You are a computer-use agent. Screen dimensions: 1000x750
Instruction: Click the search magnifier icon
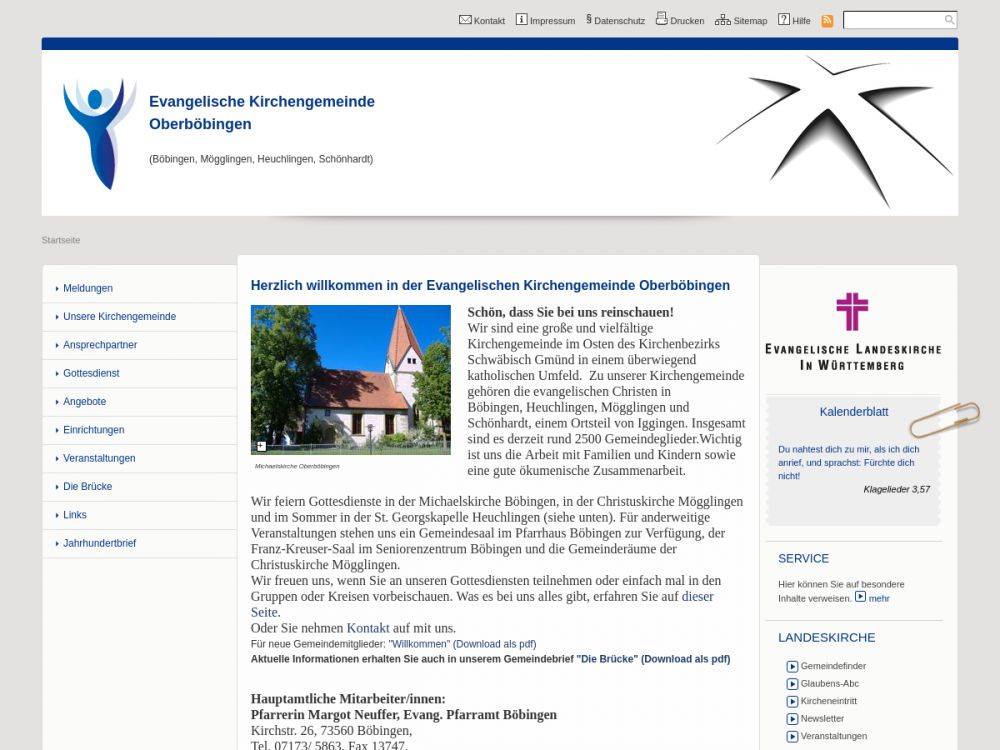pos(949,20)
